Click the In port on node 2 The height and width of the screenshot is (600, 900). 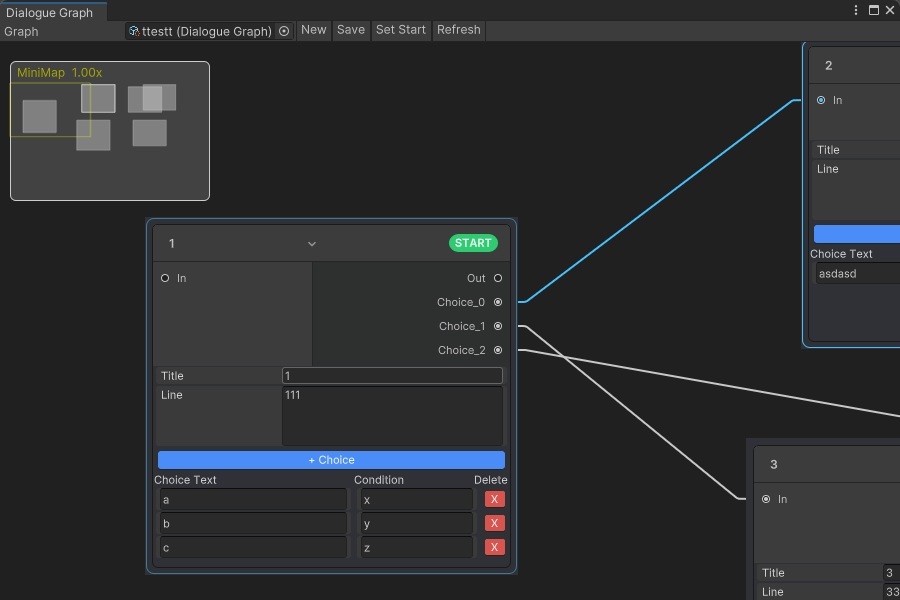(x=821, y=100)
